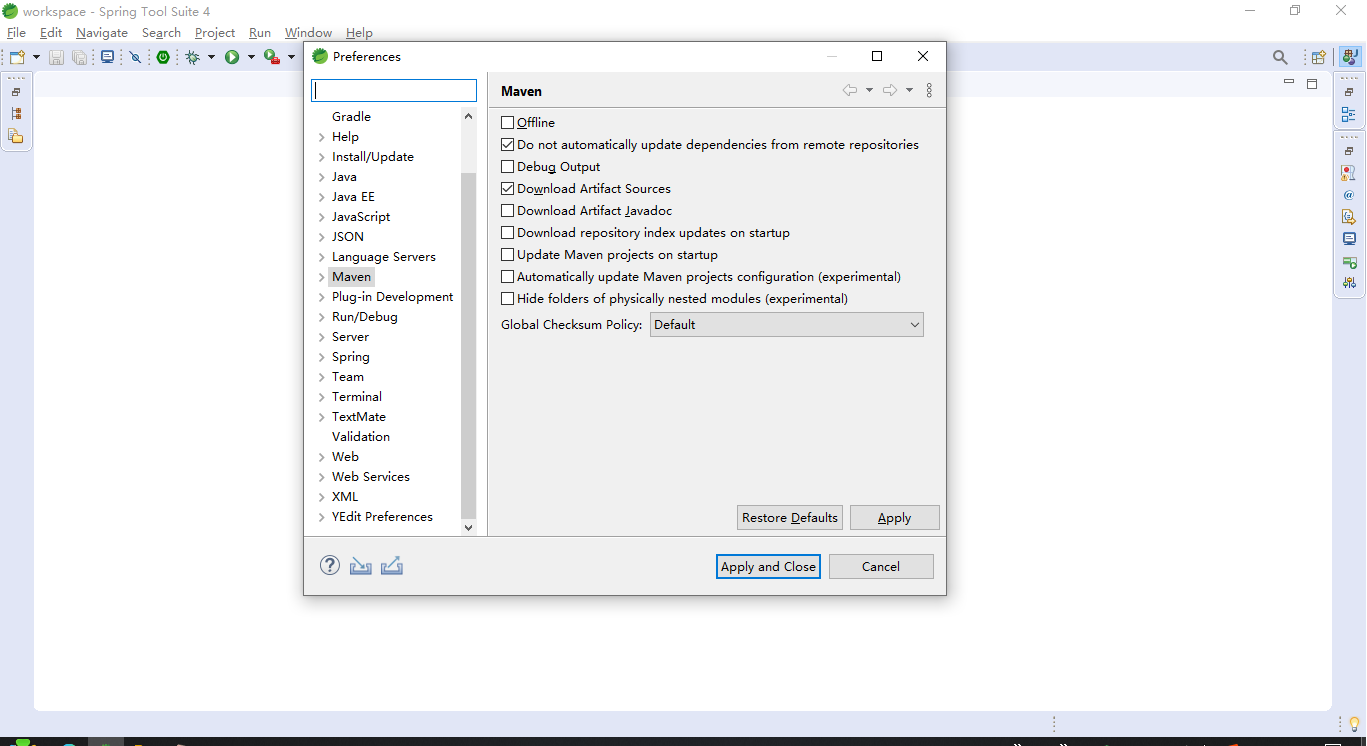The height and width of the screenshot is (746, 1367).
Task: Click the green Run toolbar icon
Action: (237, 57)
